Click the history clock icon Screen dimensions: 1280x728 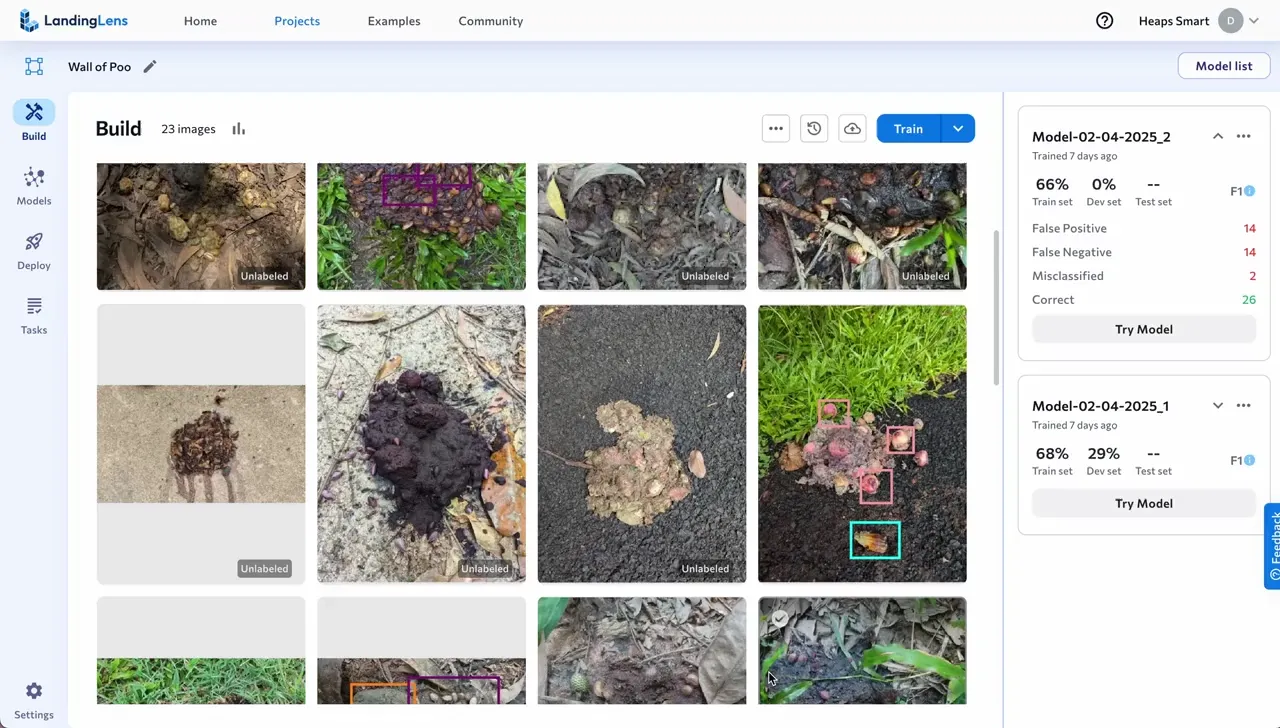(x=814, y=129)
